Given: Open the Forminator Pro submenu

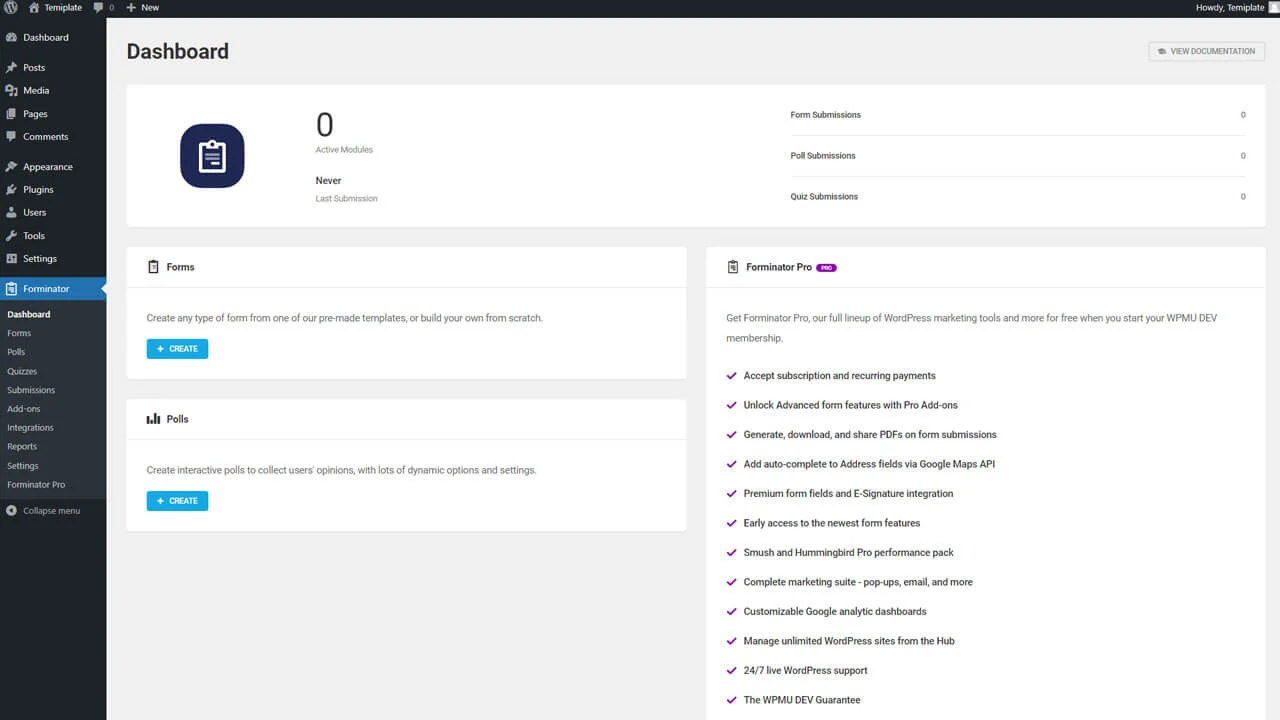Looking at the screenshot, I should tap(36, 485).
